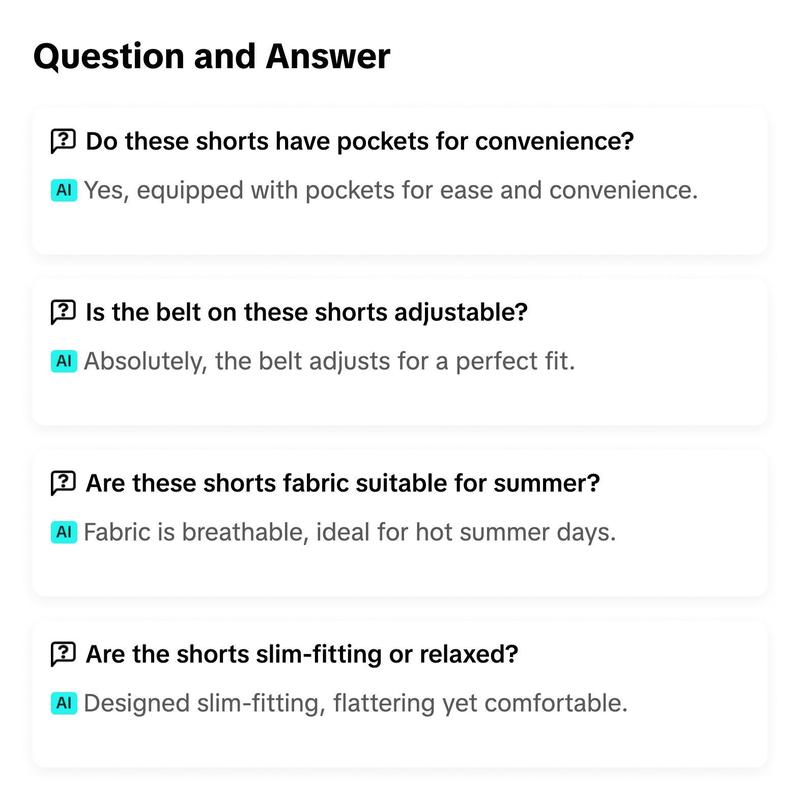
Task: Click the question icon beside summer fabric question
Action: [x=63, y=483]
